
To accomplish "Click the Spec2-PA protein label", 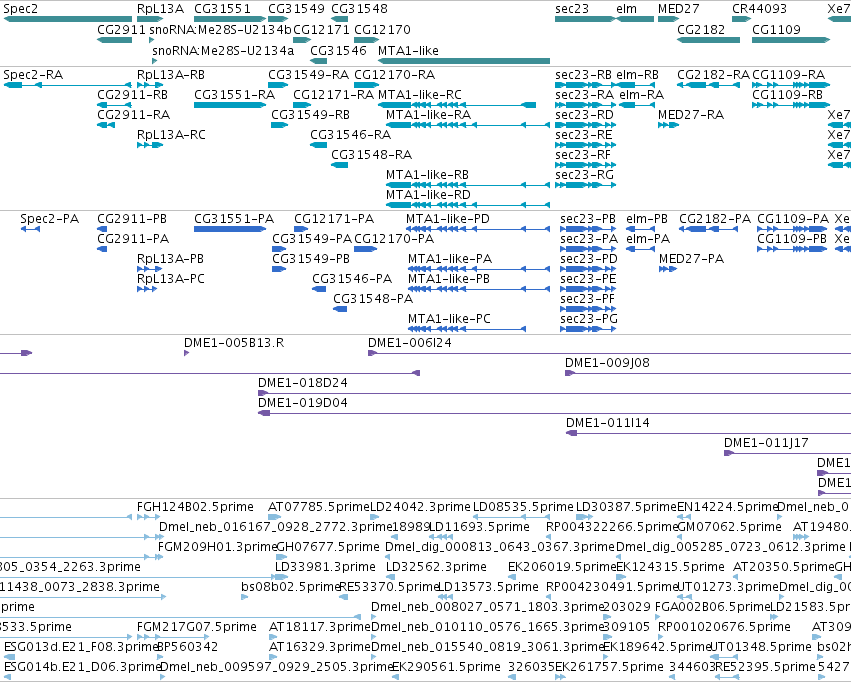I will click(x=49, y=219).
